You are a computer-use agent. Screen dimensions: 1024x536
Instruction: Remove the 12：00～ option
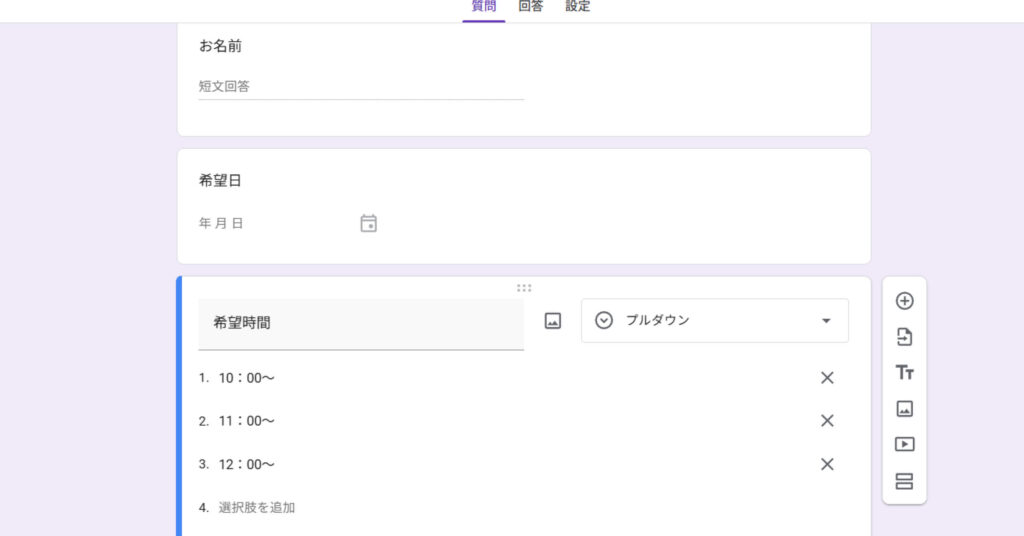tap(827, 464)
